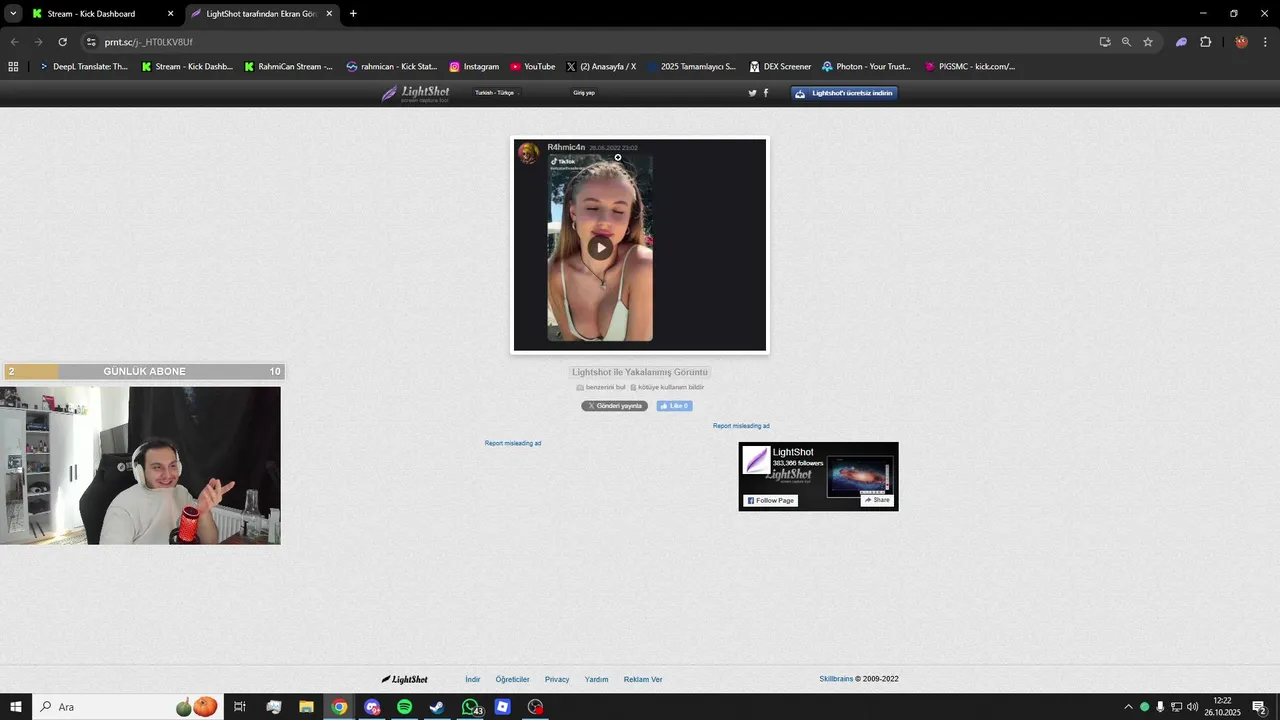Click Report misleading ad above the Facebook widget
Viewport: 1280px width, 720px height.
tap(741, 426)
